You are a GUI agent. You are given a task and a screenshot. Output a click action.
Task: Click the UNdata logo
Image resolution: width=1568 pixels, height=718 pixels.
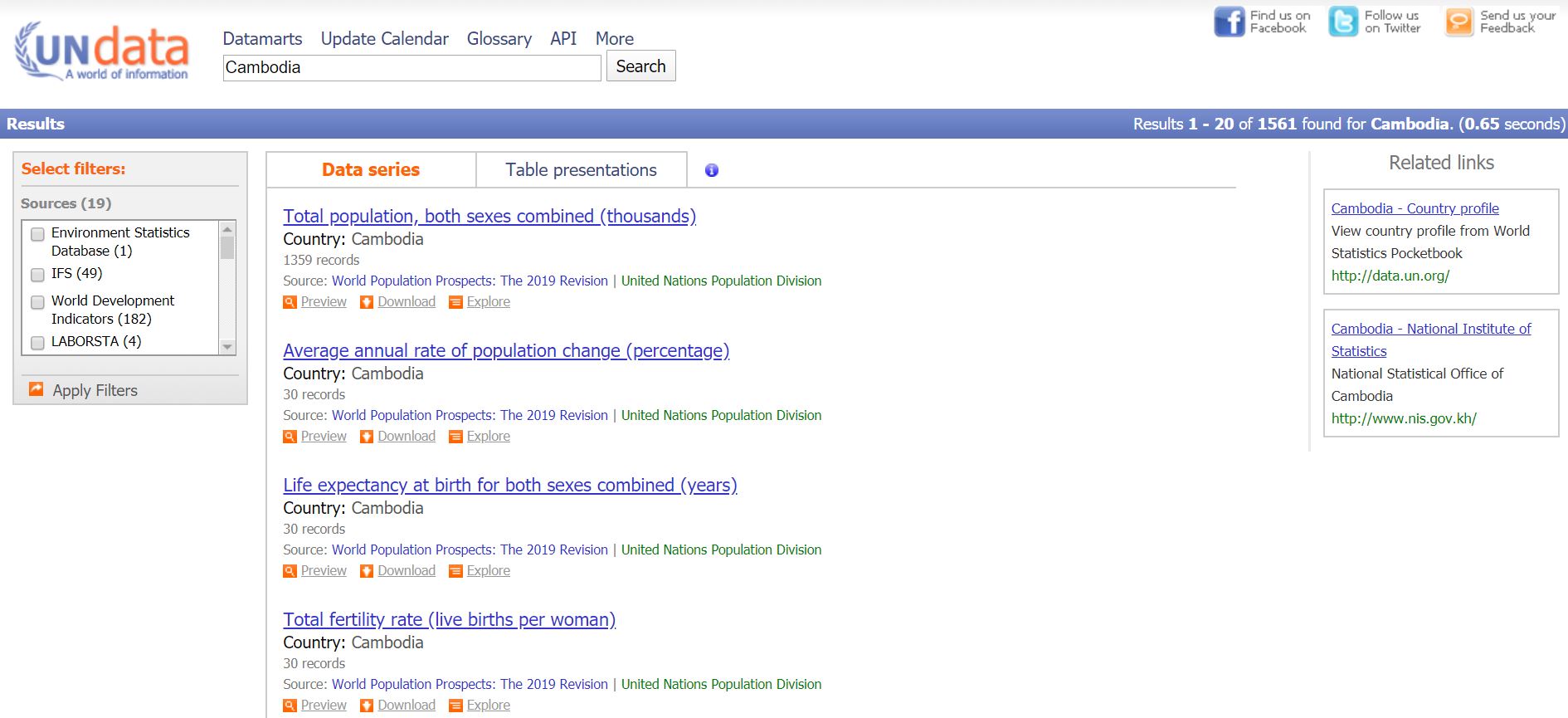coord(102,51)
